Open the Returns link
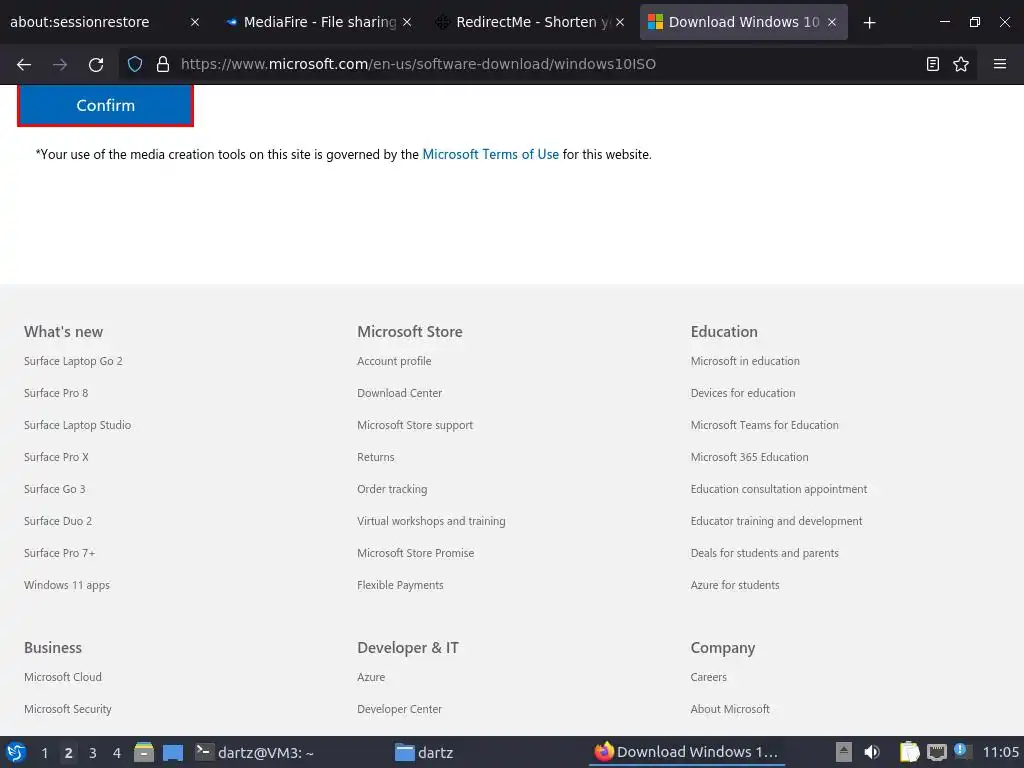The height and width of the screenshot is (768, 1024). coord(376,457)
